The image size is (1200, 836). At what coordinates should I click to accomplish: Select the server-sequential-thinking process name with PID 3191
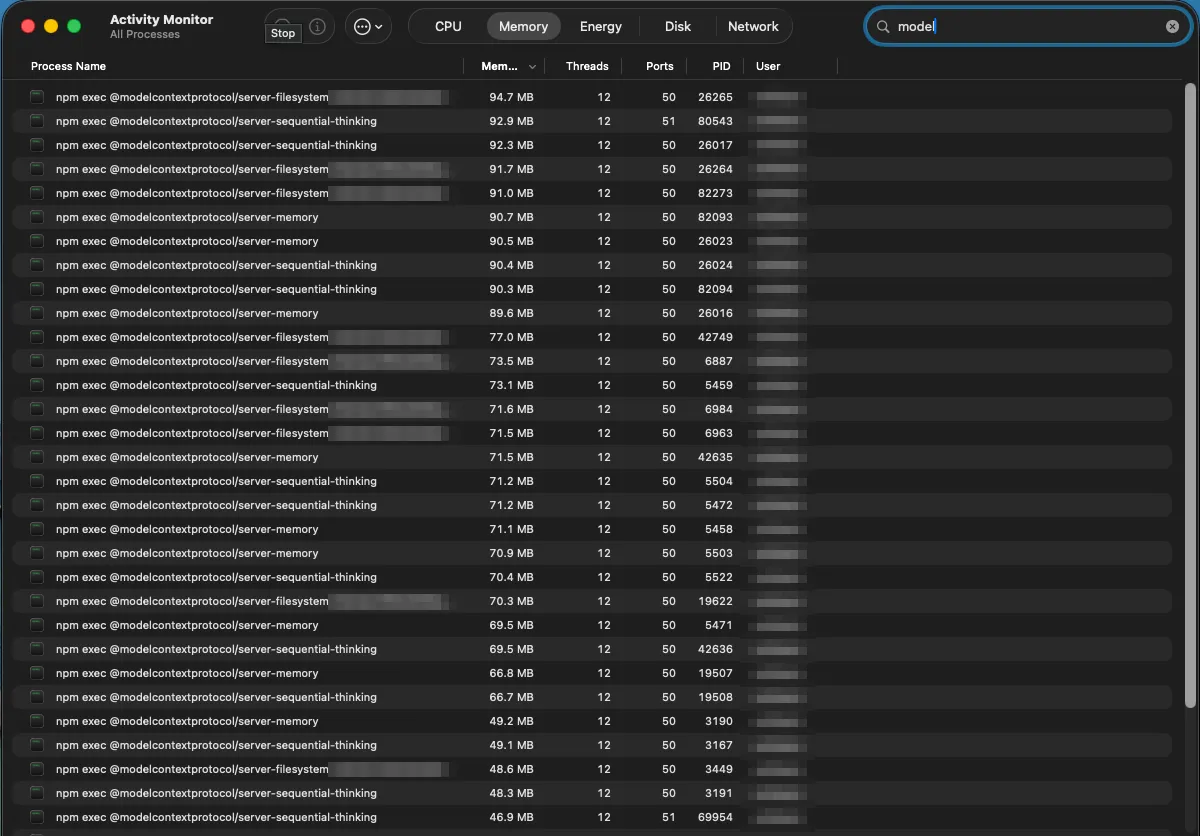tap(216, 793)
